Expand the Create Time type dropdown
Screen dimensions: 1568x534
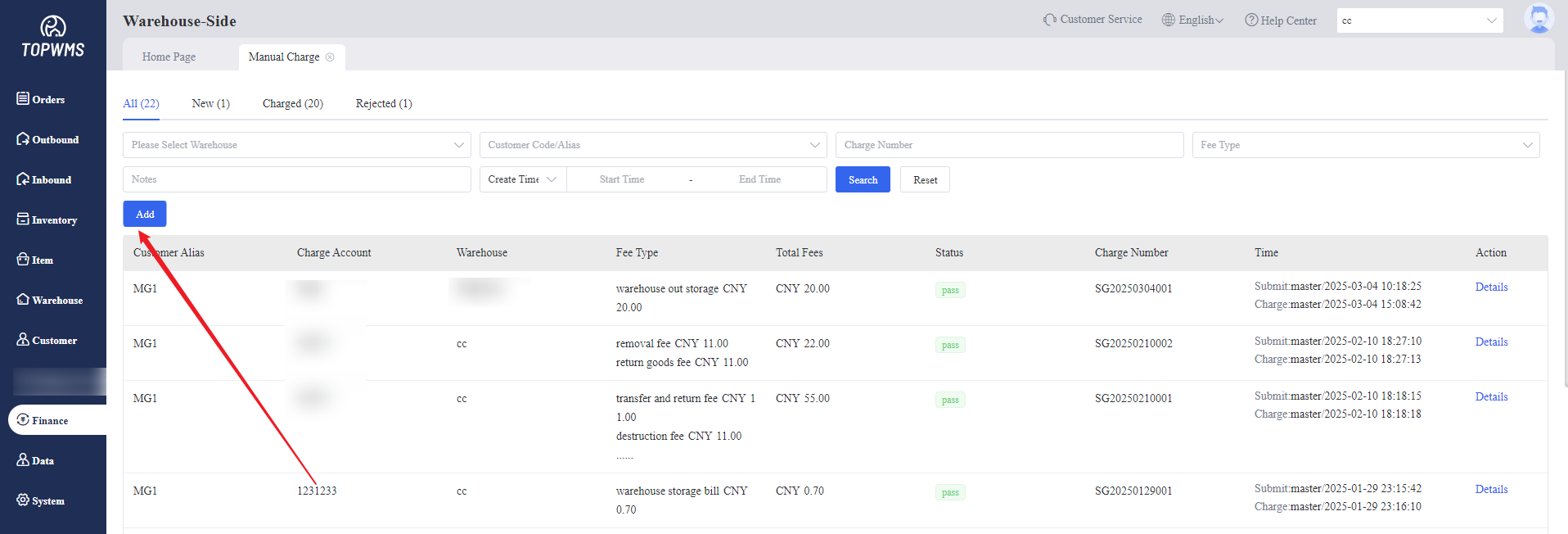[x=522, y=179]
